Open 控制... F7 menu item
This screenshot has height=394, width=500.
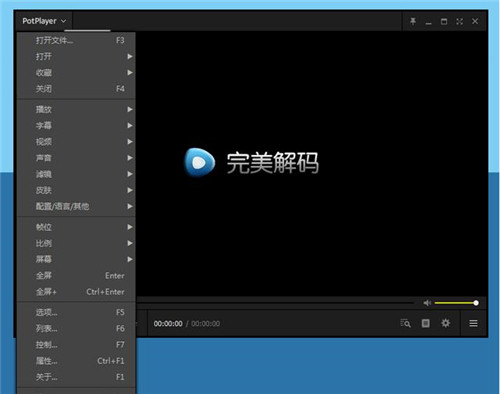coord(76,344)
